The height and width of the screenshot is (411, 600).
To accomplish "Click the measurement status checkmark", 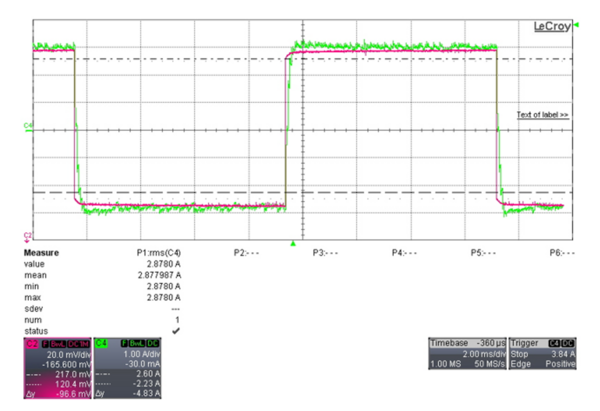I will [x=177, y=330].
